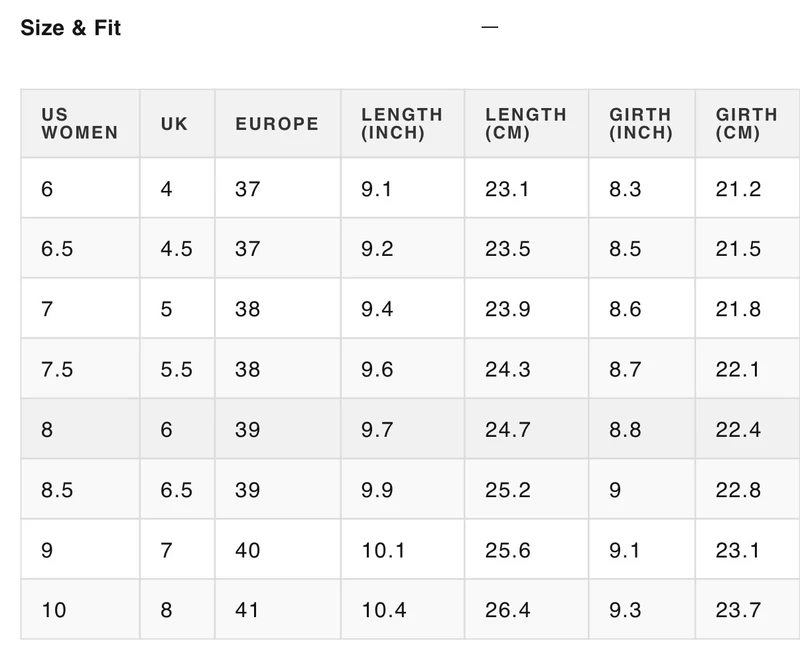Click length 26.4 cm cell
Image resolution: width=800 pixels, height=645 pixels.
tap(527, 609)
